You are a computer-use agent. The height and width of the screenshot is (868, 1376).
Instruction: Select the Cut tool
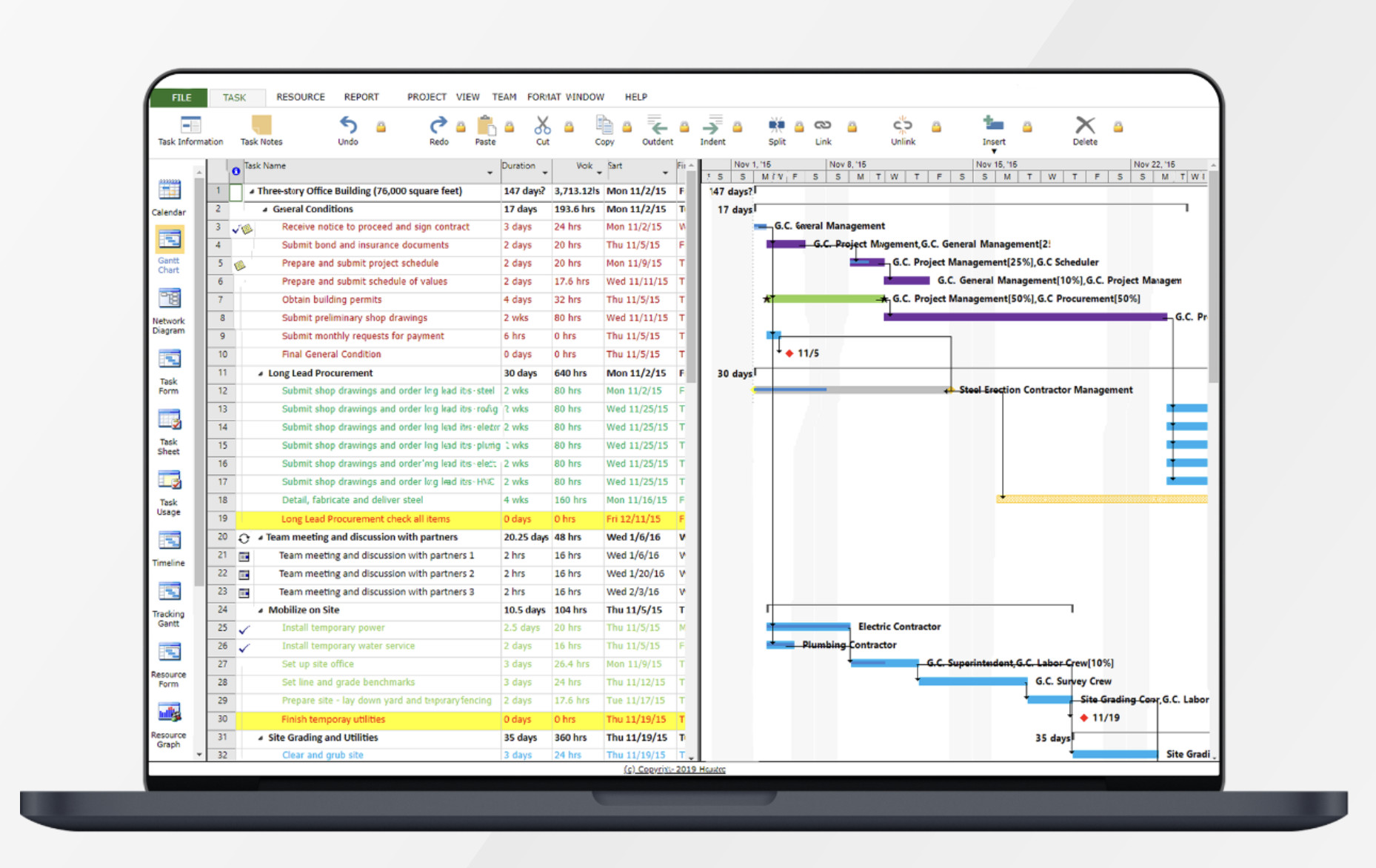(x=541, y=126)
